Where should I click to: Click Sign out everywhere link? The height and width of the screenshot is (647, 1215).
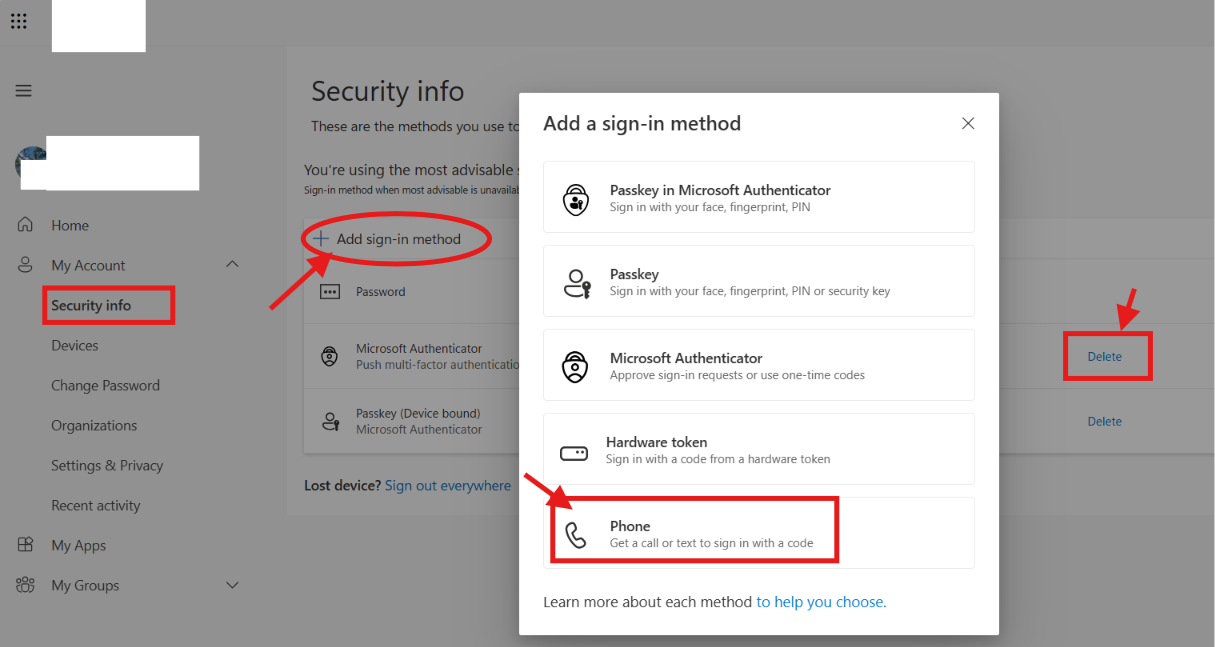pos(448,485)
